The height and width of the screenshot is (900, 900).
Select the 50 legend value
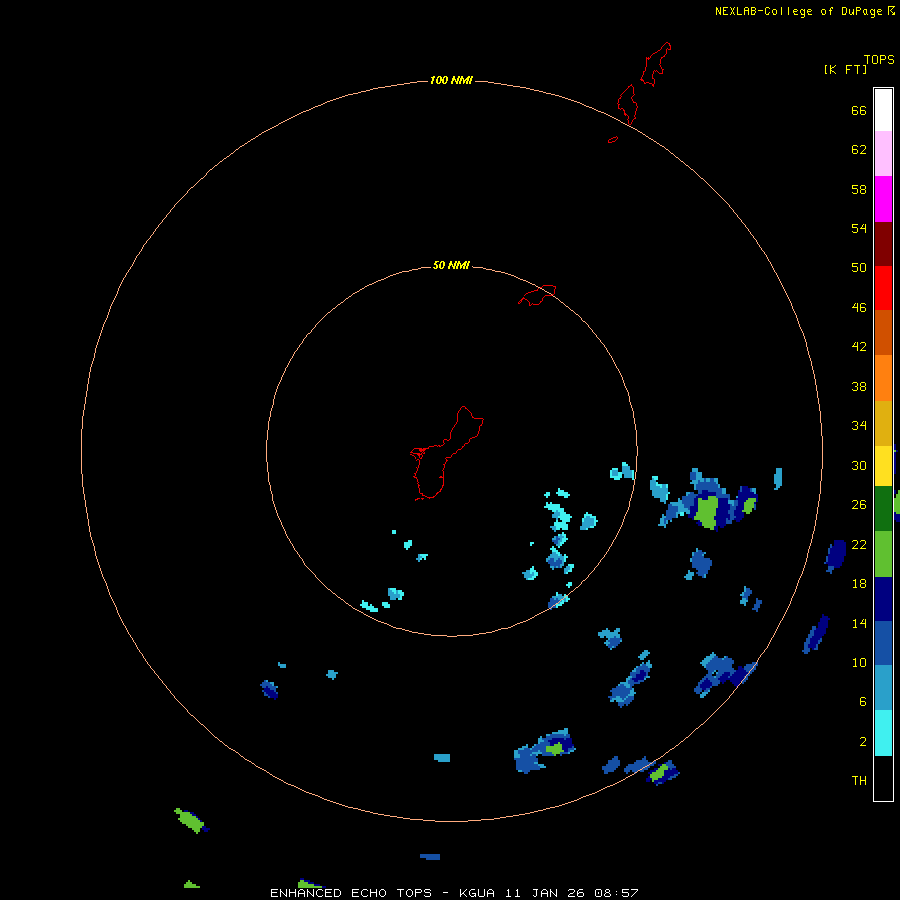pos(859,267)
